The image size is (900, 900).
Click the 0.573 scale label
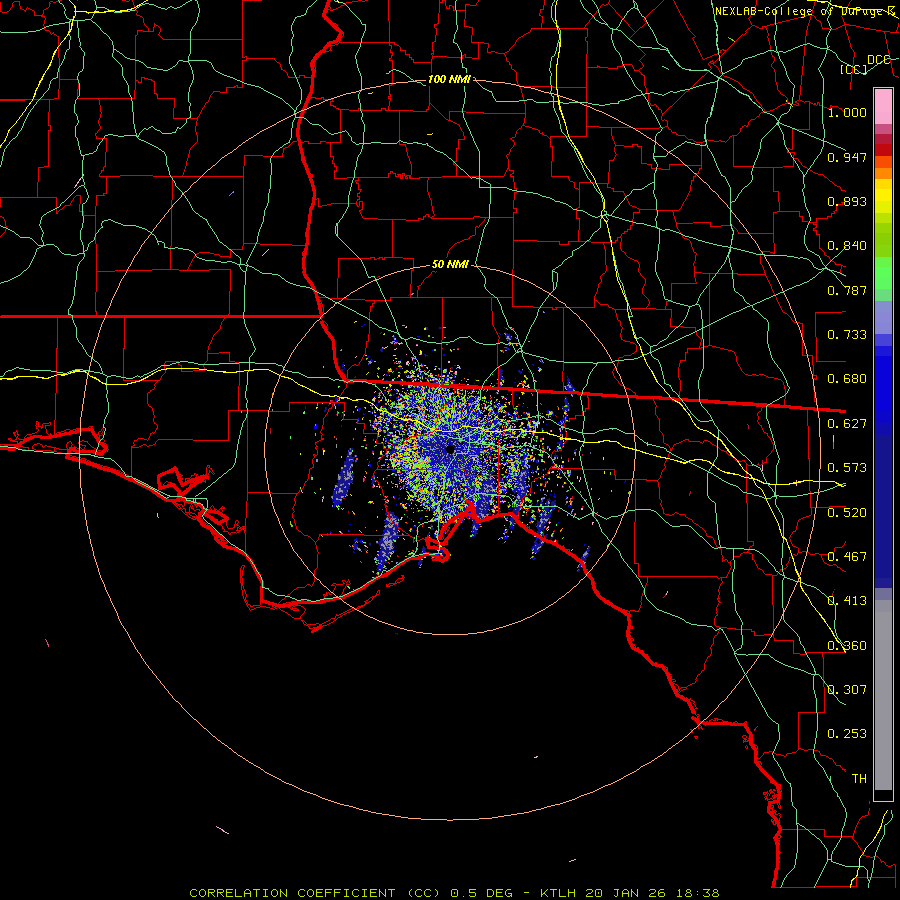pyautogui.click(x=847, y=468)
